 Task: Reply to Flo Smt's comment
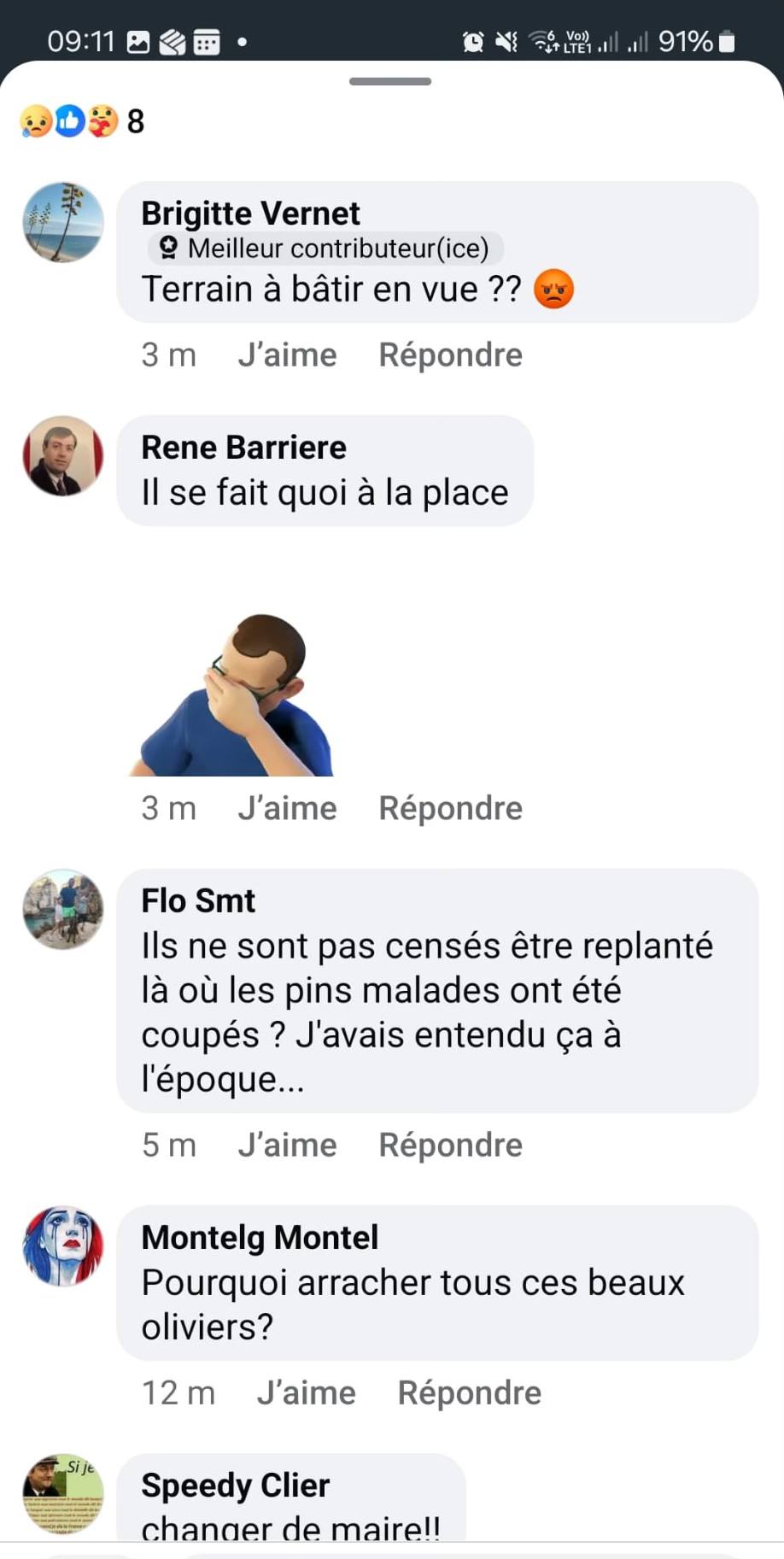coord(450,1145)
